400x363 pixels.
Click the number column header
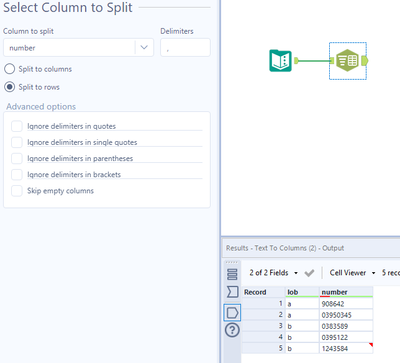(346, 292)
